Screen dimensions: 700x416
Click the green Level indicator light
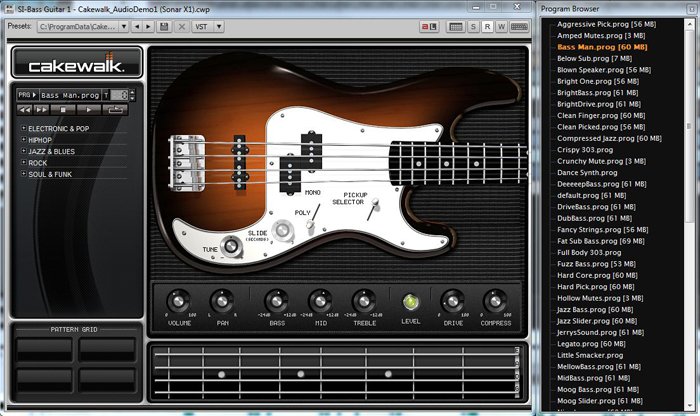(411, 302)
